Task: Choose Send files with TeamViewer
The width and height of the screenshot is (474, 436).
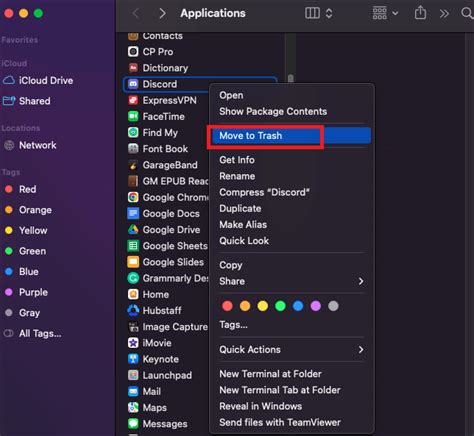Action: click(280, 422)
